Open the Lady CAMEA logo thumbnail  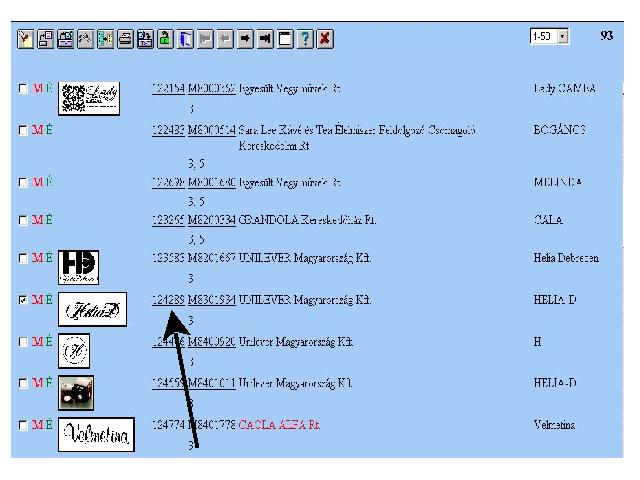89,98
